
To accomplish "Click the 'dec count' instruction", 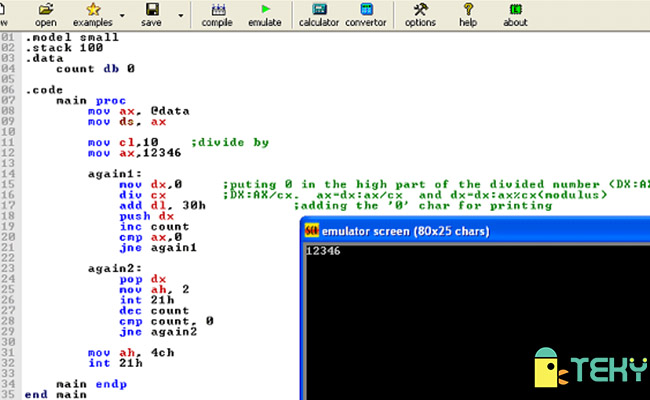I will click(154, 311).
